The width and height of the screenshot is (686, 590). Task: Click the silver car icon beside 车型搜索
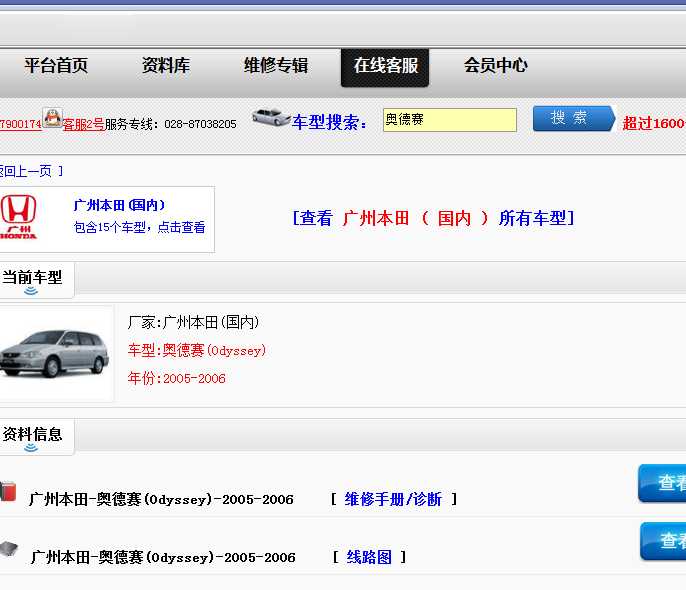point(271,118)
